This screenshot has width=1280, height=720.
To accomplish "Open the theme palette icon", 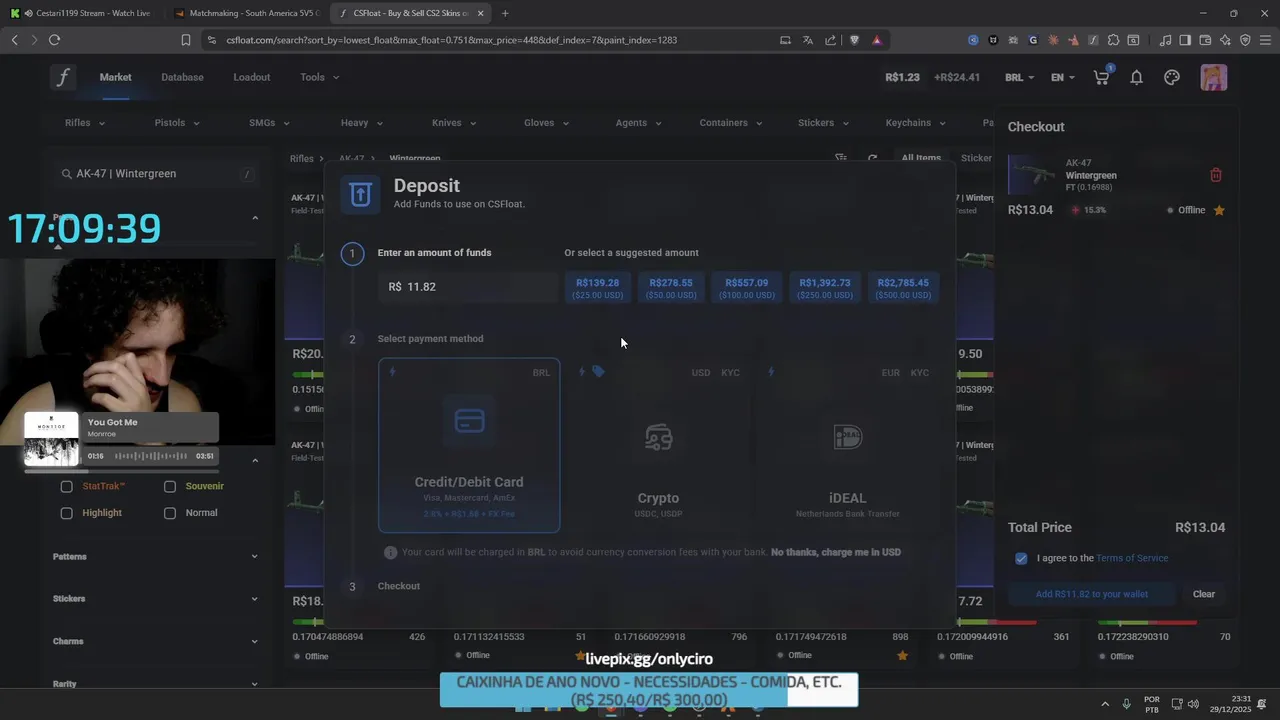I will [x=1172, y=77].
